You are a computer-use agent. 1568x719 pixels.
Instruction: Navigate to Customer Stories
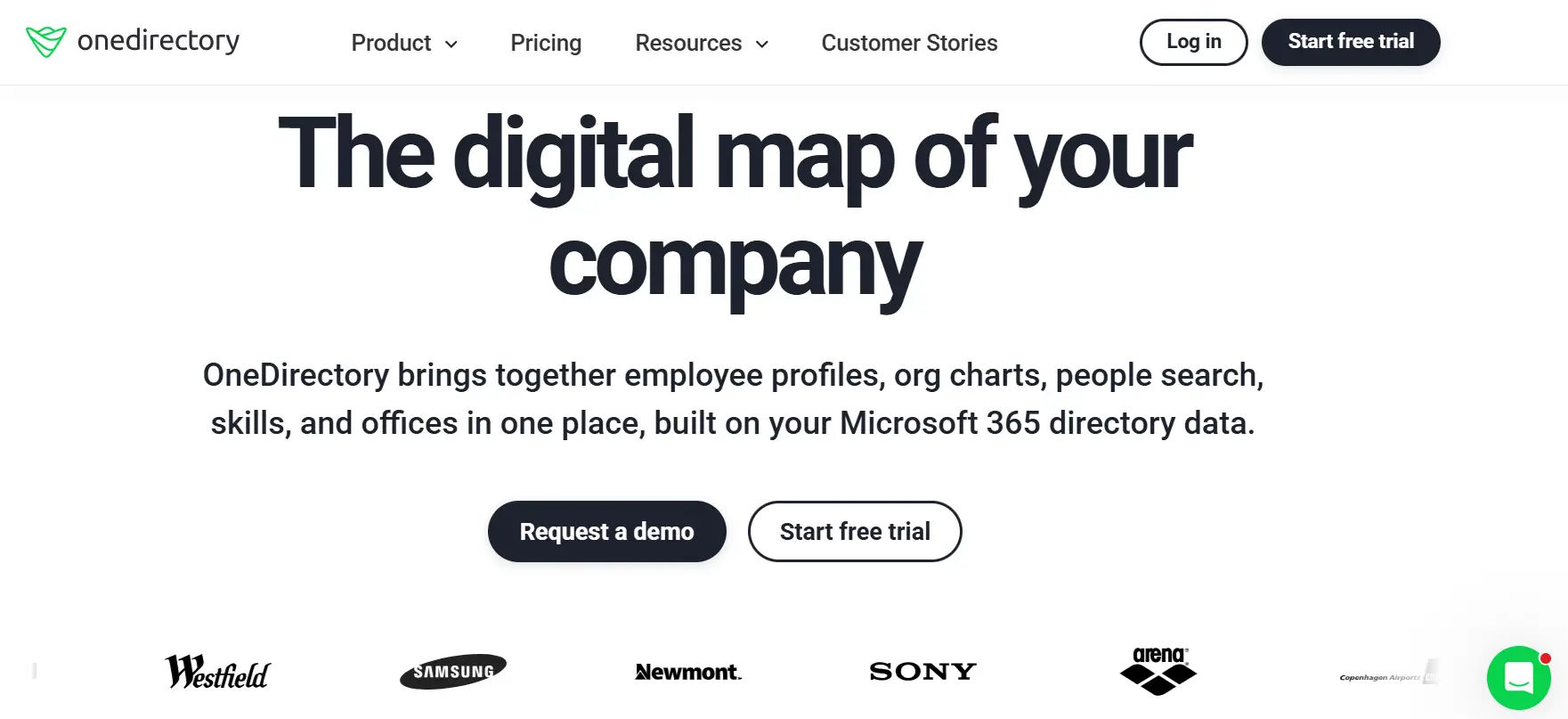tap(909, 43)
